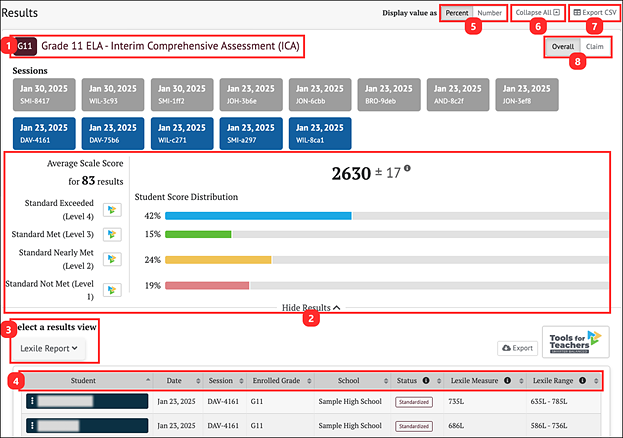Collapse the results with Hide Results
623x438 pixels.
[x=311, y=308]
